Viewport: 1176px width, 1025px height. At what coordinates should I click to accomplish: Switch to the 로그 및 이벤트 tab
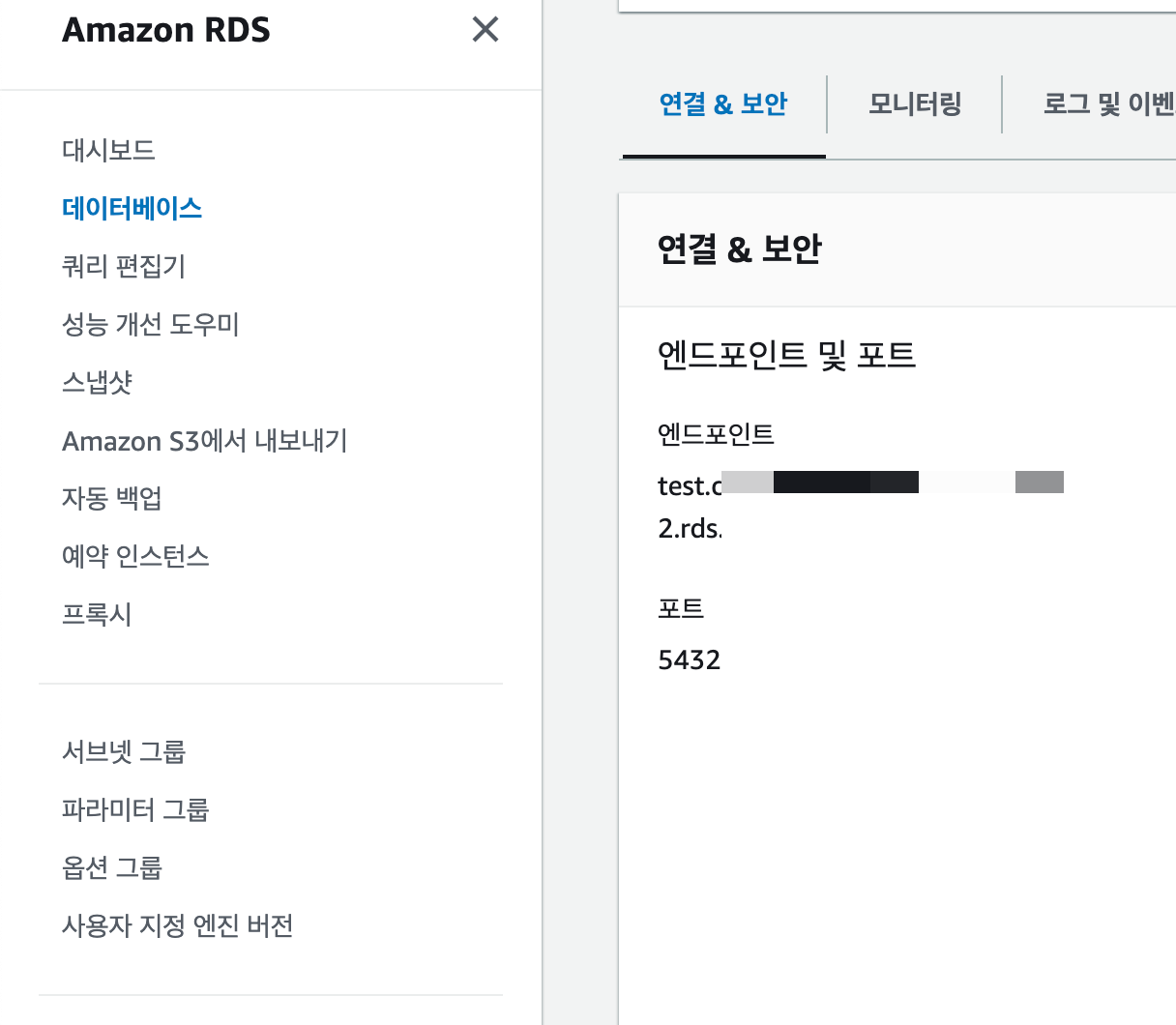click(1108, 104)
